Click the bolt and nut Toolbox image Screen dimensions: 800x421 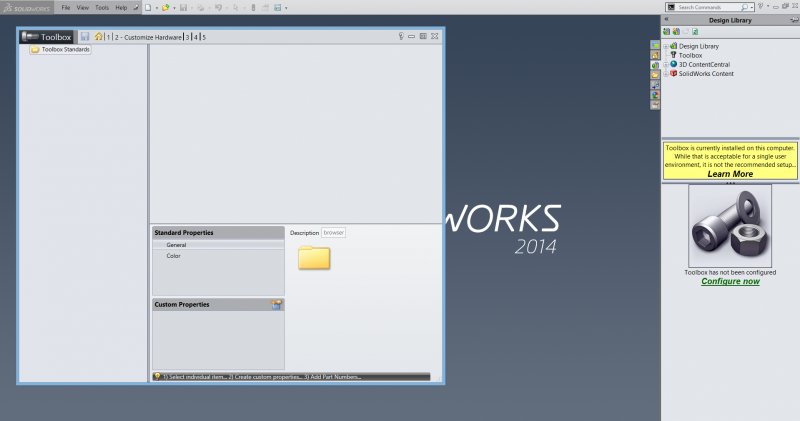730,226
